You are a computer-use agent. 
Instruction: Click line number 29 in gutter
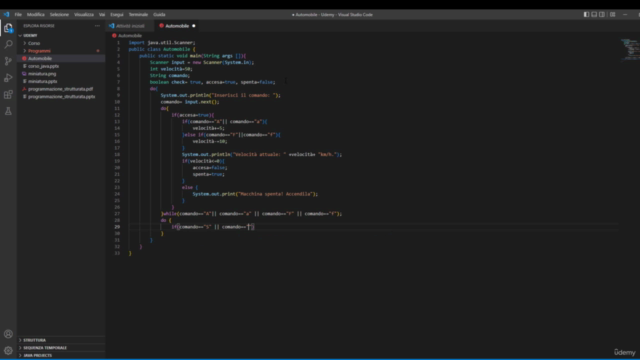[x=117, y=227]
